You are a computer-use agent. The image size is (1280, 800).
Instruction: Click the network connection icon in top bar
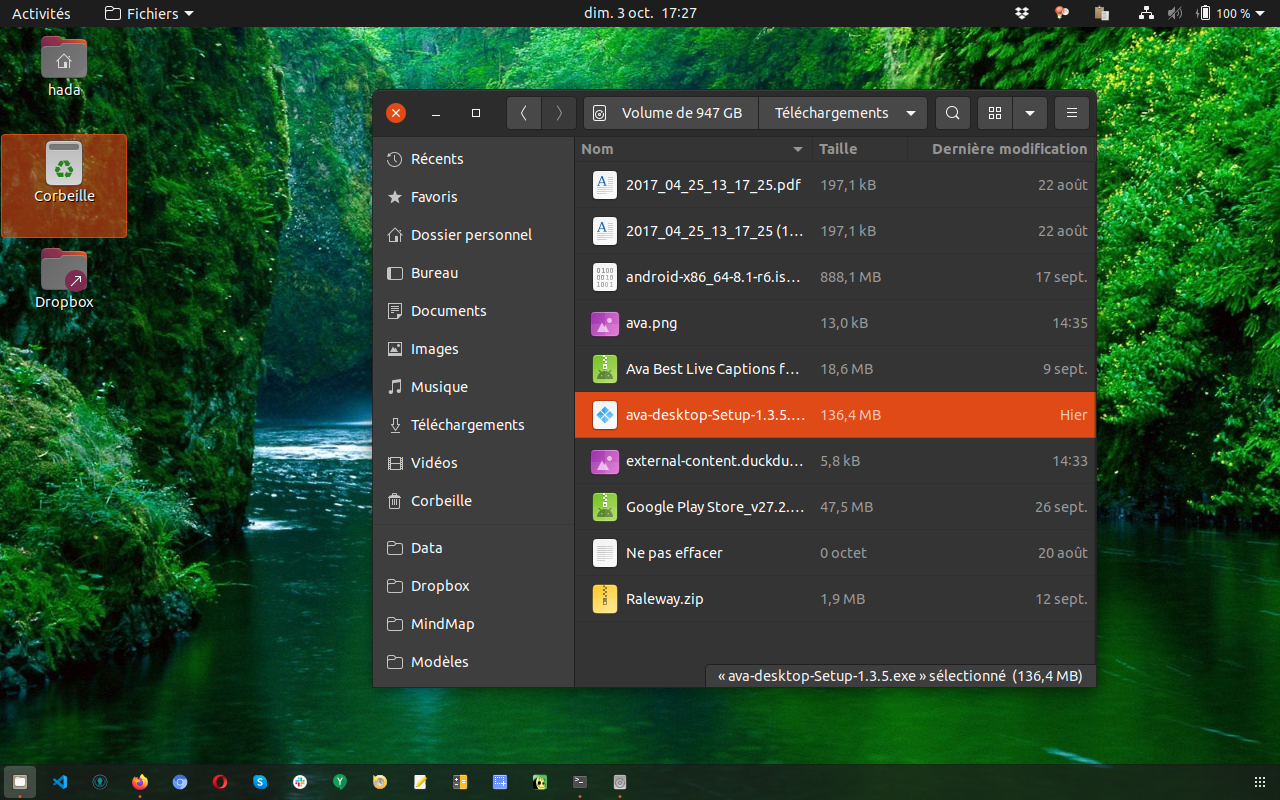[1146, 13]
